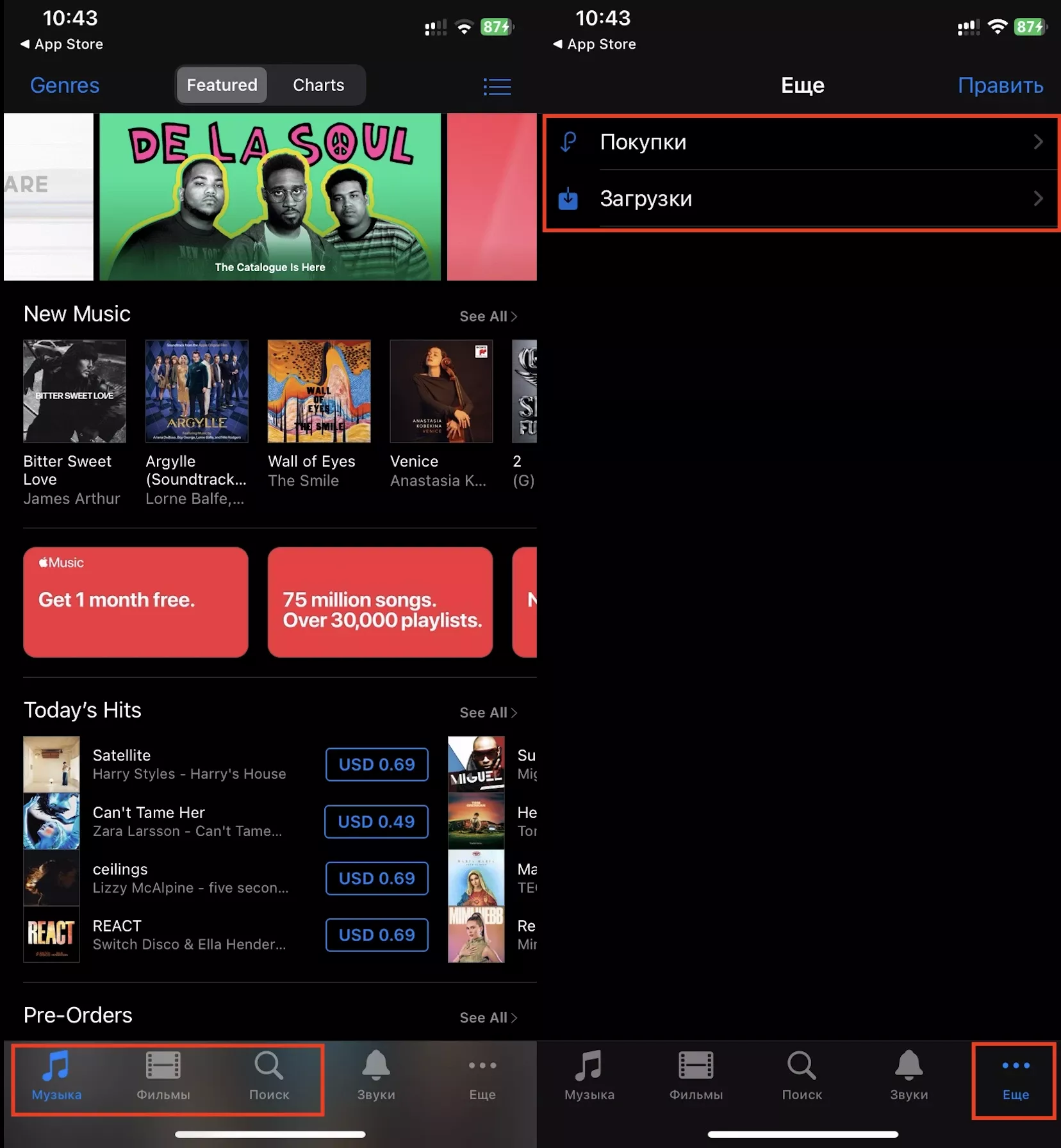Tap 'Загрузки' label text
This screenshot has width=1061, height=1148.
coord(646,199)
